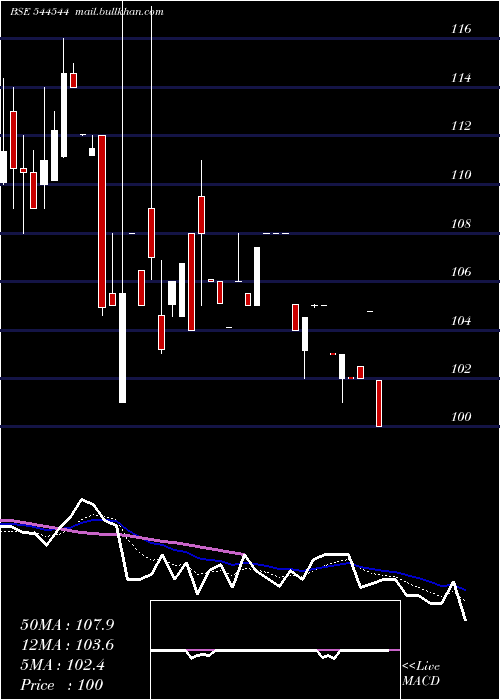Click the 5MA : 102.4 readout
The height and width of the screenshot is (700, 500).
coord(63,665)
